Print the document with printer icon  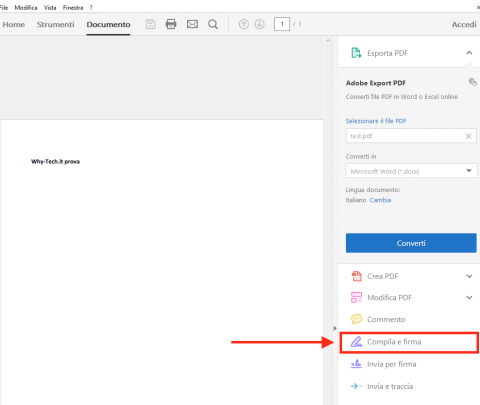click(171, 24)
